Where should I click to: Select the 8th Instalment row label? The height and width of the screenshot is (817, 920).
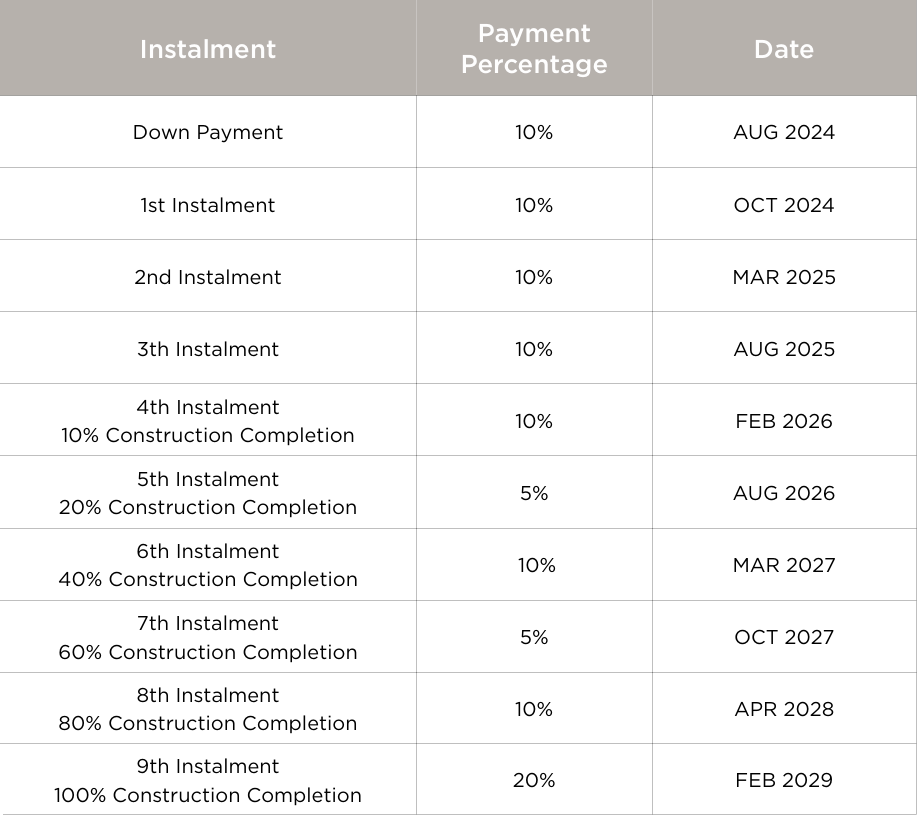[x=208, y=695]
